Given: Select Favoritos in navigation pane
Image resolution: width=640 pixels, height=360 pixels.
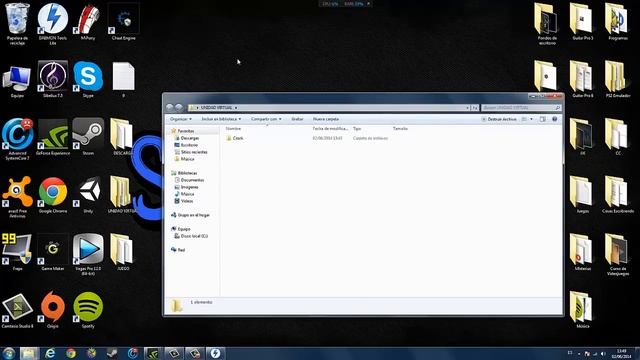Looking at the screenshot, I should pyautogui.click(x=182, y=131).
